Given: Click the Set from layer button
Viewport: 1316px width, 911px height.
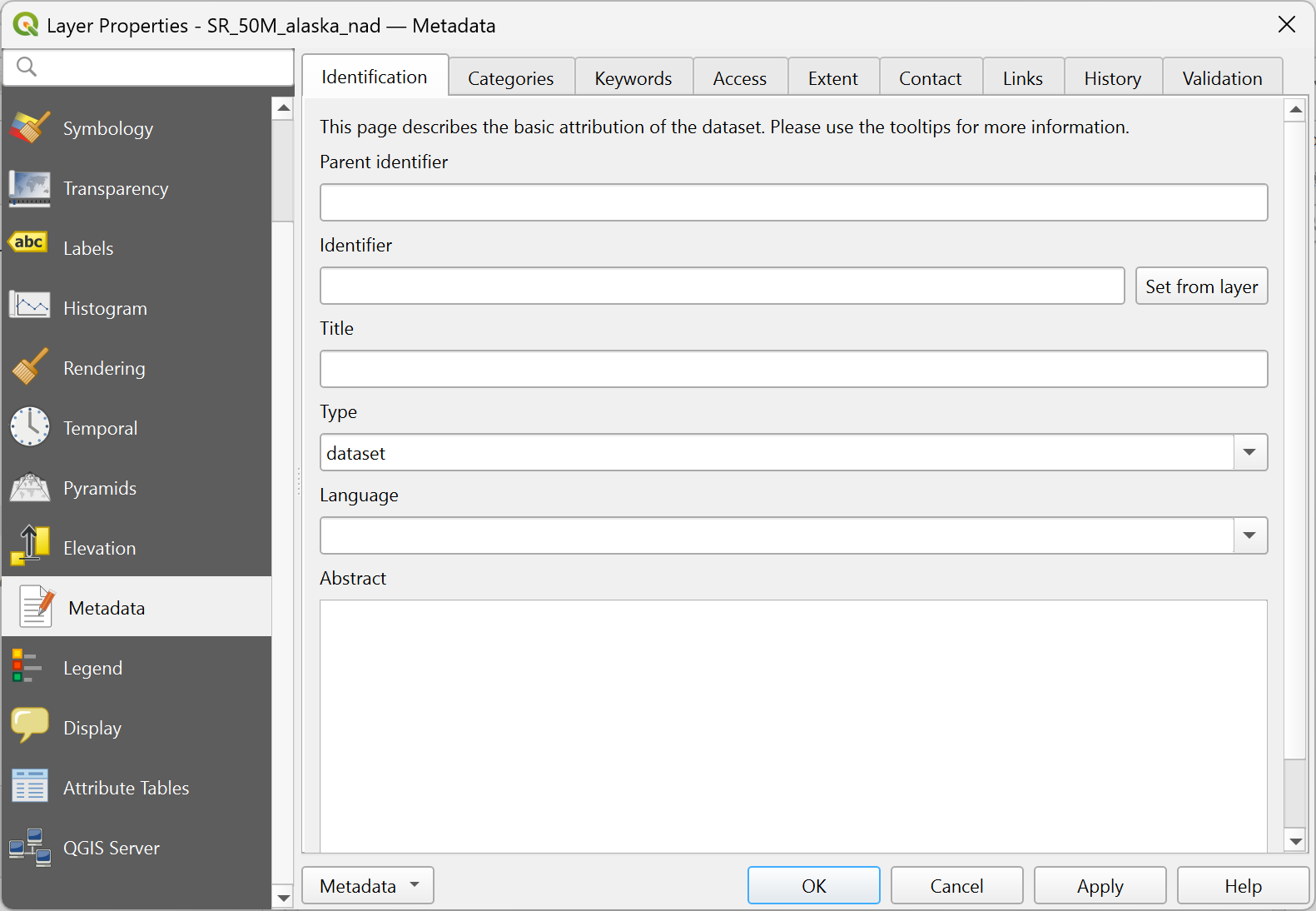Looking at the screenshot, I should tap(1200, 286).
